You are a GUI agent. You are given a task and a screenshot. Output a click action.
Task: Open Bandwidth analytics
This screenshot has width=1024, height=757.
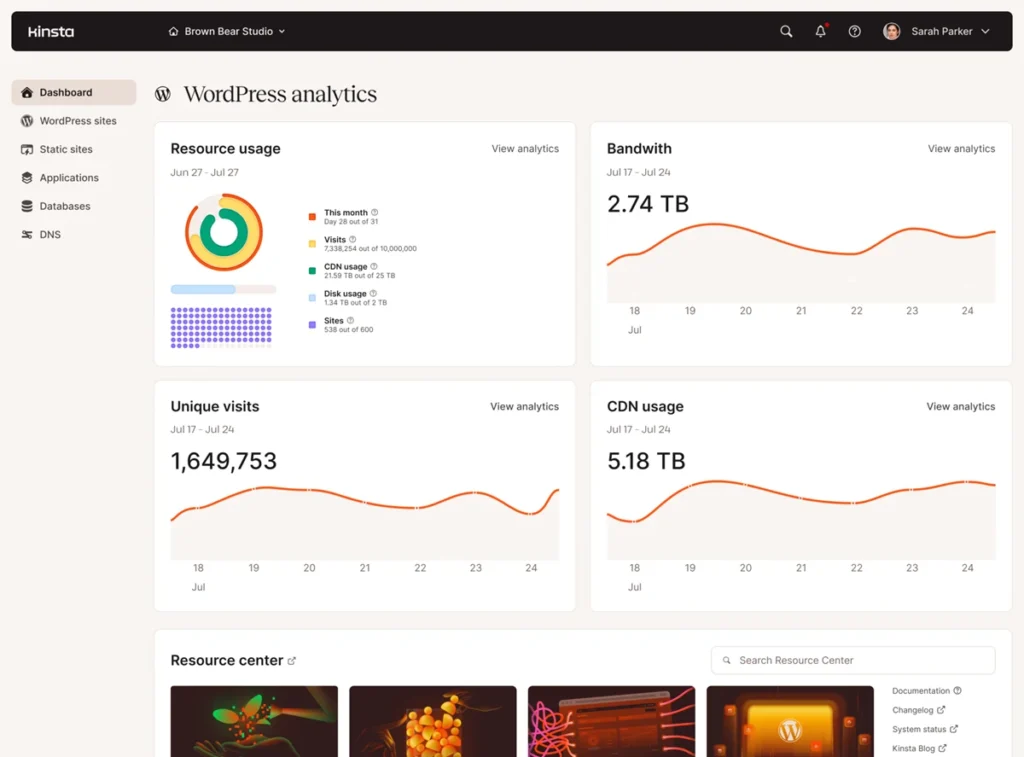click(961, 148)
